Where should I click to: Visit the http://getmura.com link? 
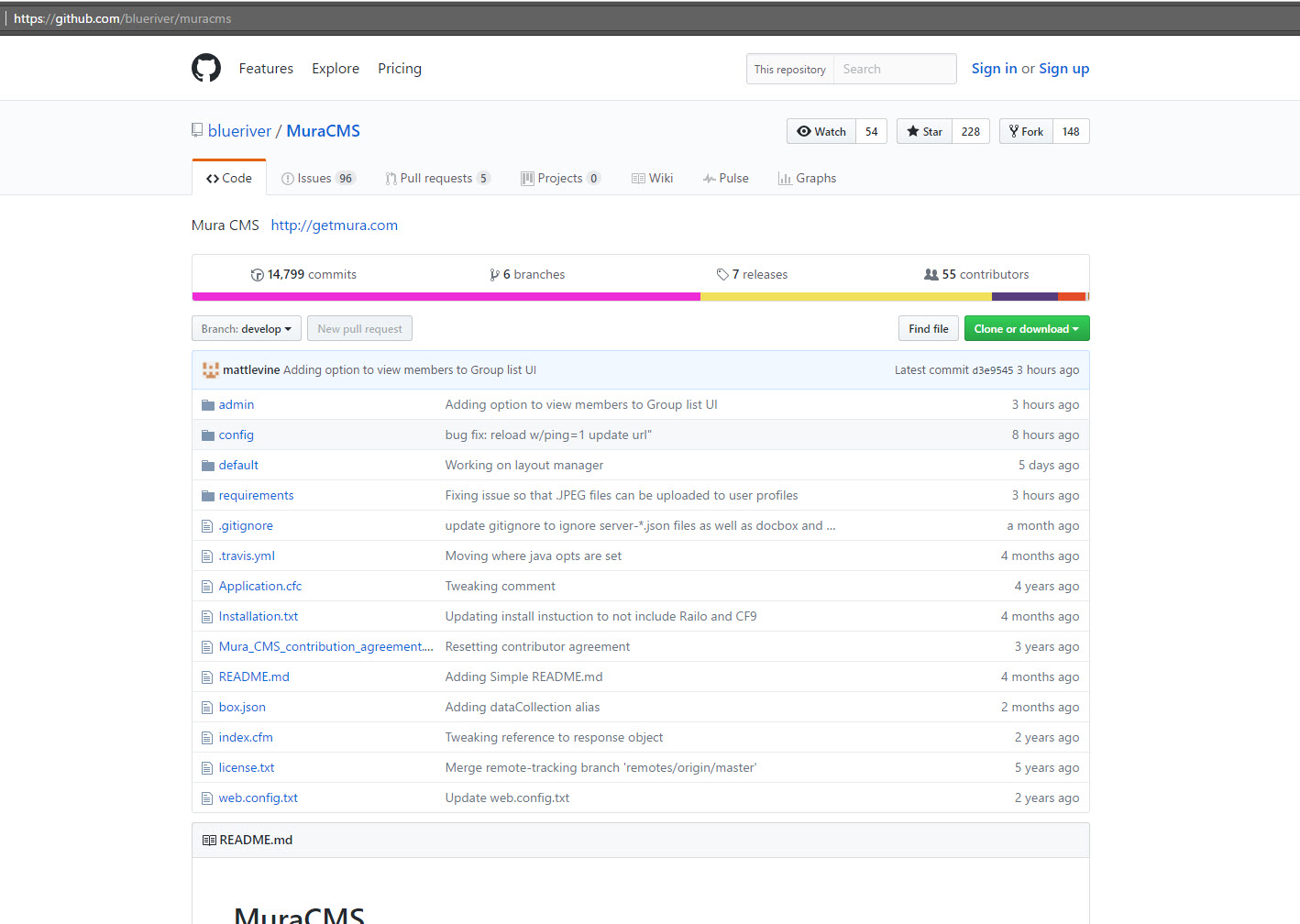click(335, 225)
